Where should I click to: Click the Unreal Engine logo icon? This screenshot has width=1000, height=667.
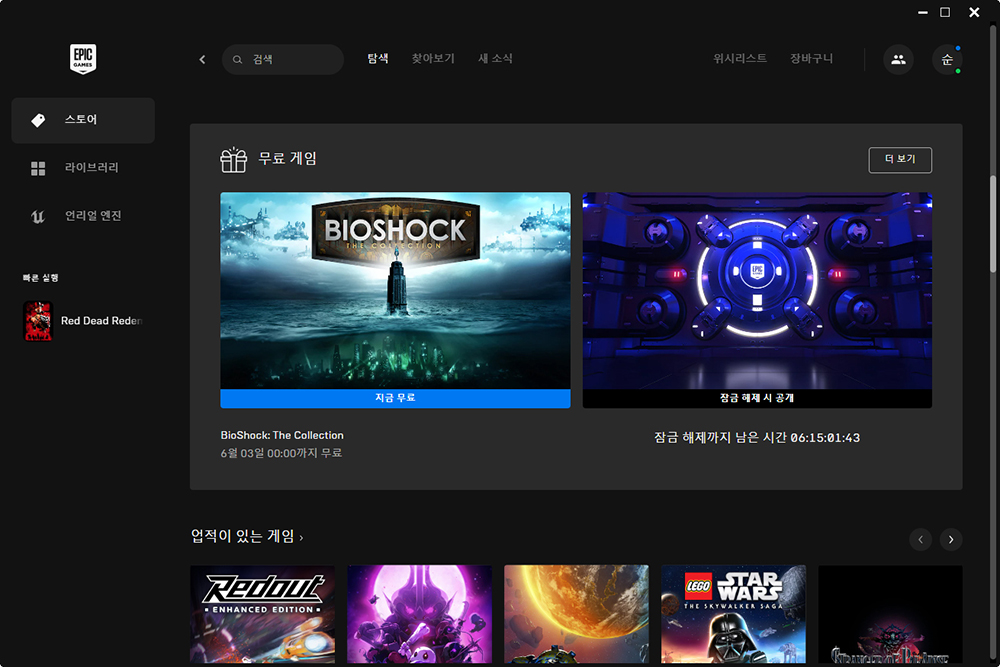coord(38,216)
